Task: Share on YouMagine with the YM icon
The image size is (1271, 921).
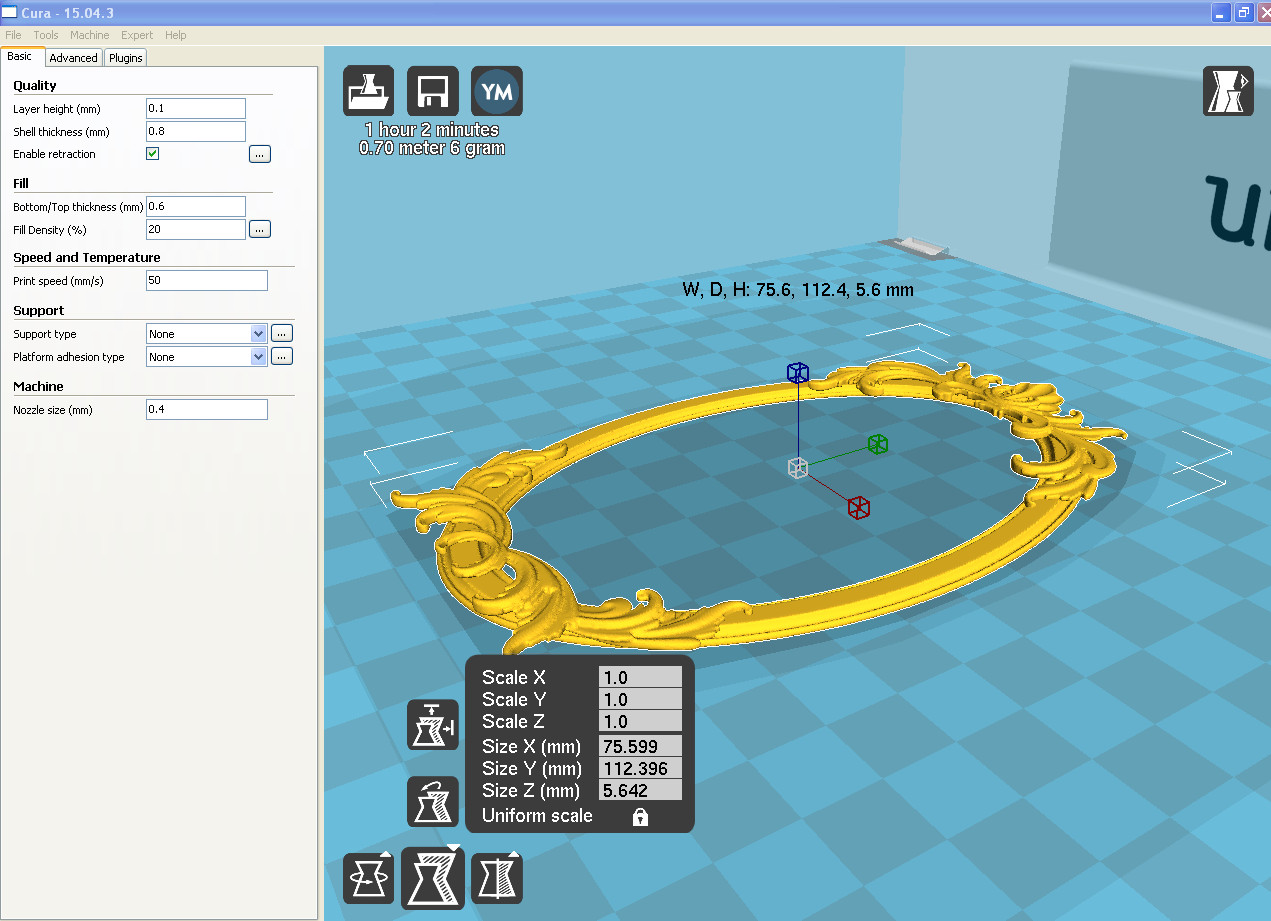Action: click(497, 91)
